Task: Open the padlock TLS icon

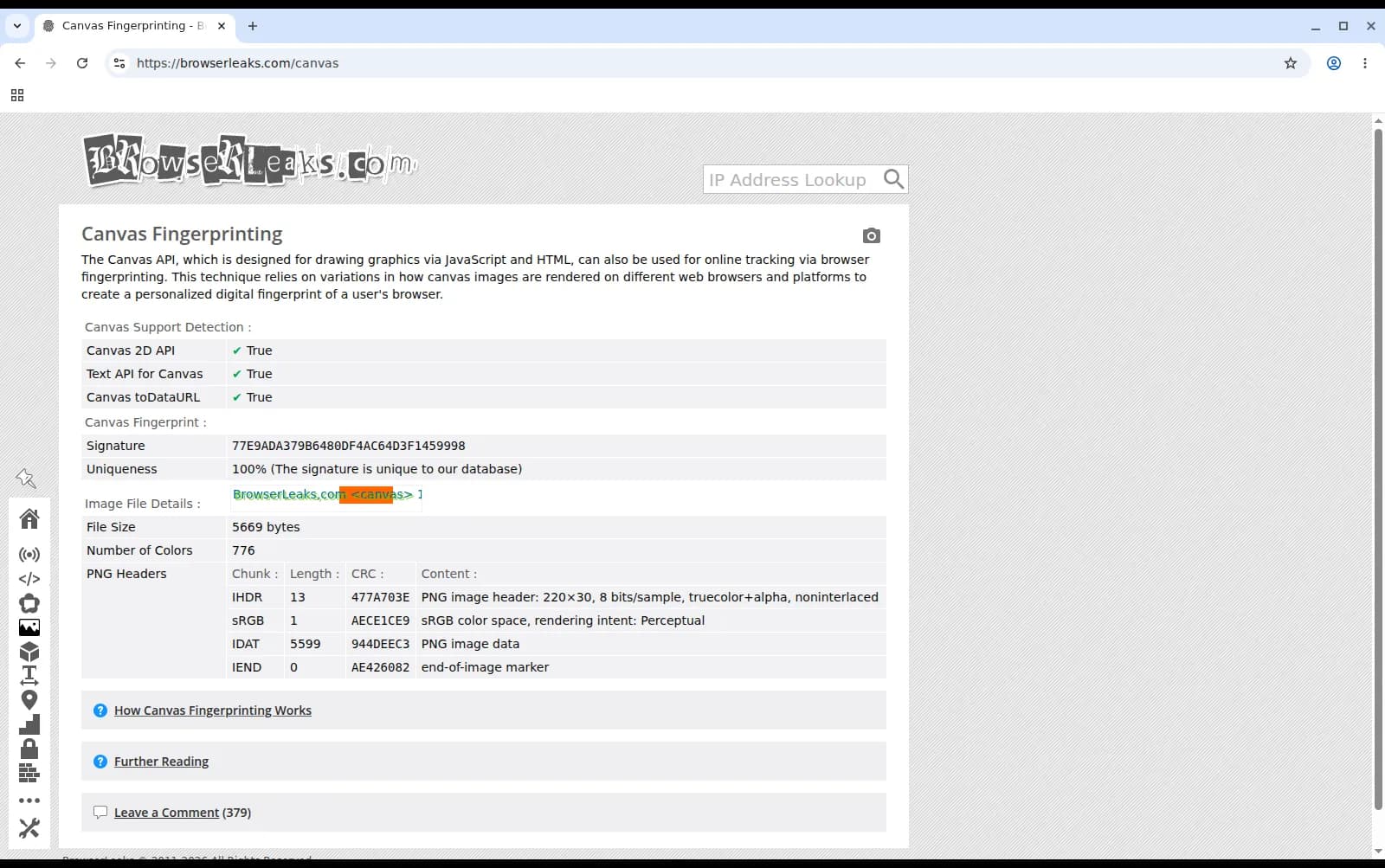Action: coord(29,749)
